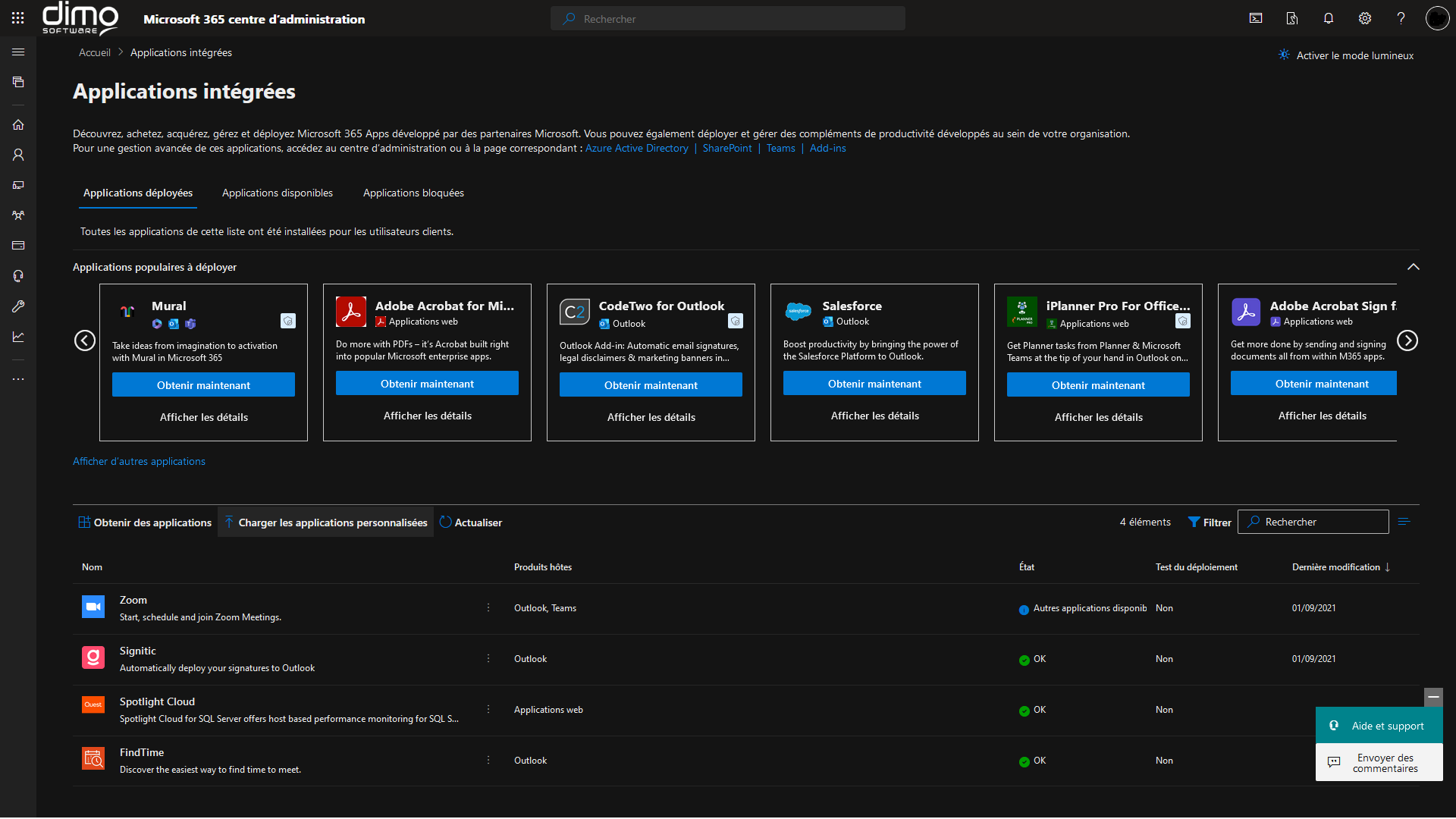
Task: Click the app list Rechercher search field
Action: click(x=1319, y=522)
